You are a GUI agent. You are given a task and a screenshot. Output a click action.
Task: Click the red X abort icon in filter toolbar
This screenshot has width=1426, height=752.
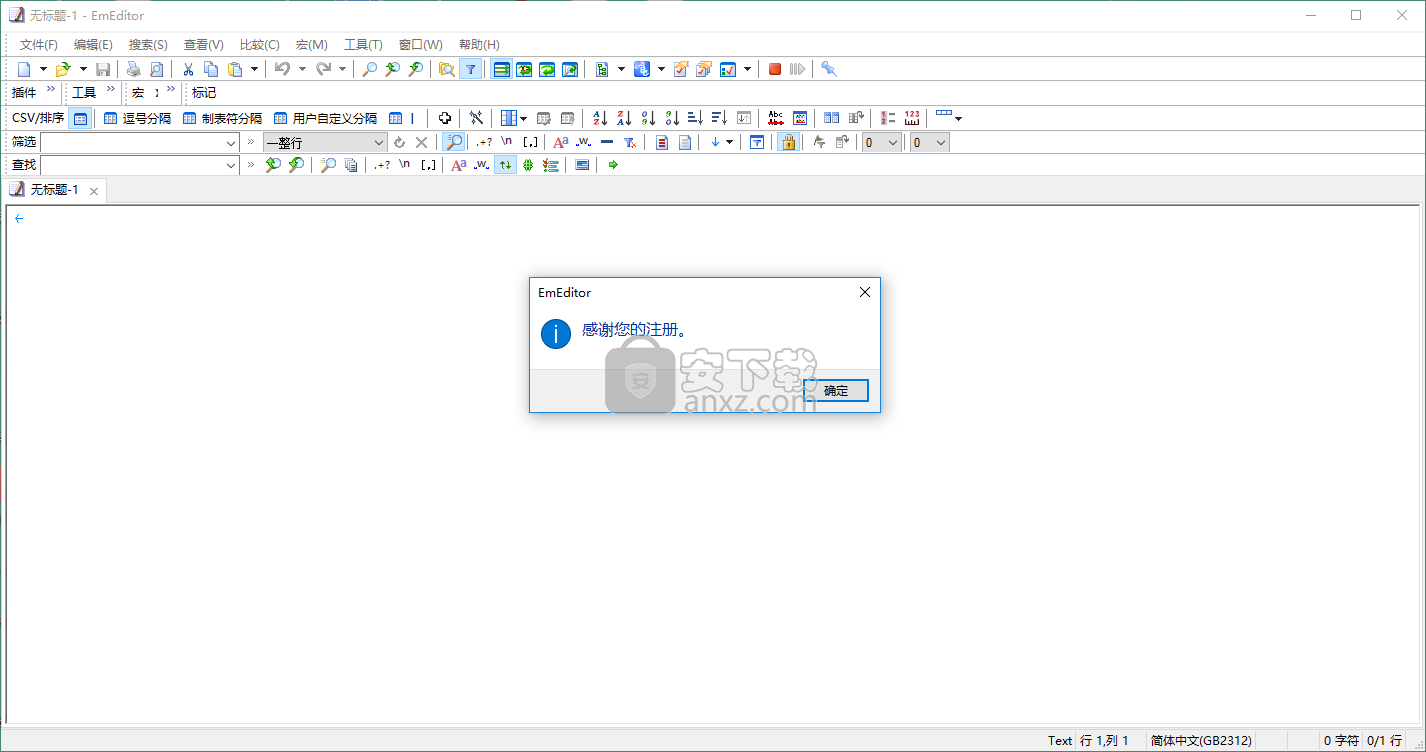[421, 142]
